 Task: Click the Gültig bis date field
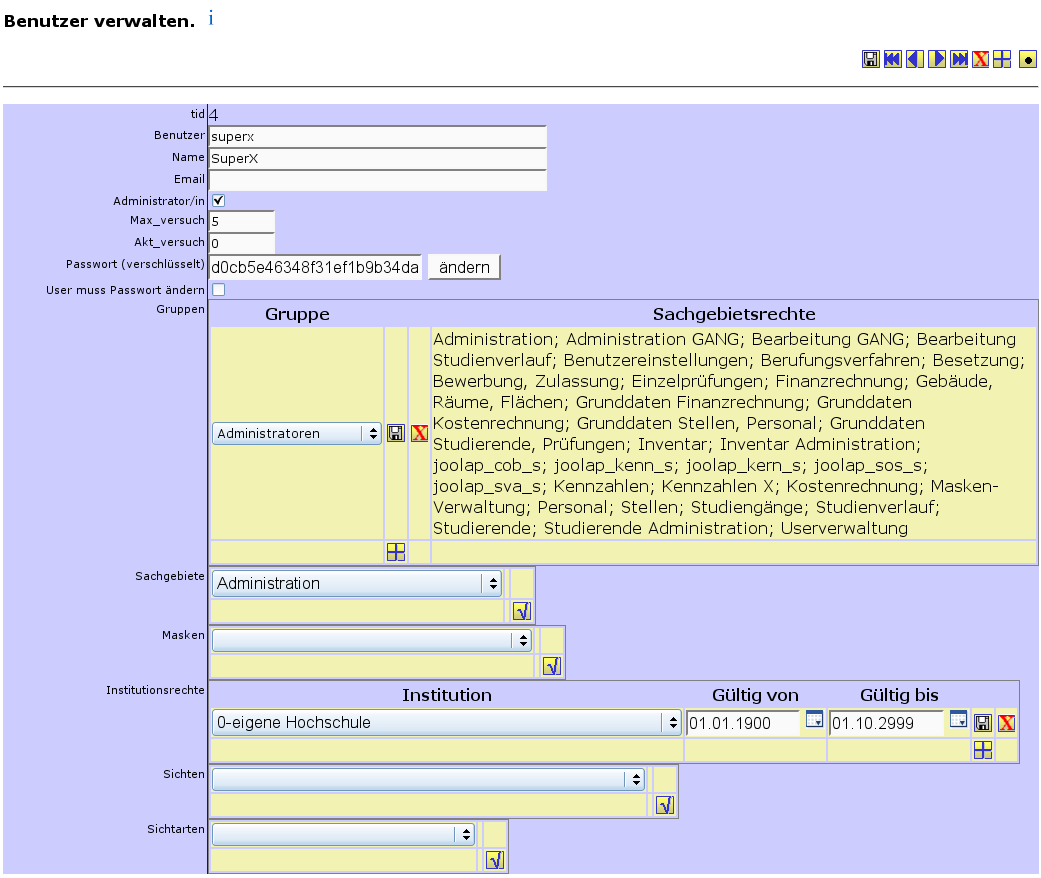tap(886, 722)
